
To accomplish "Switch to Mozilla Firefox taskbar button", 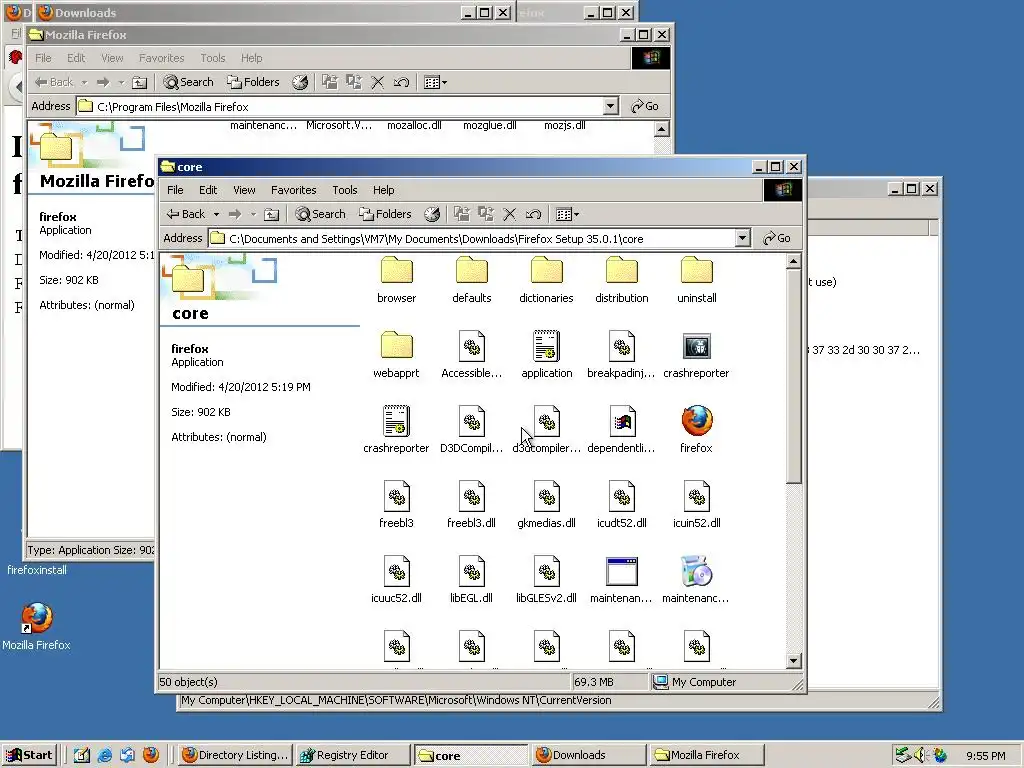I will click(705, 755).
